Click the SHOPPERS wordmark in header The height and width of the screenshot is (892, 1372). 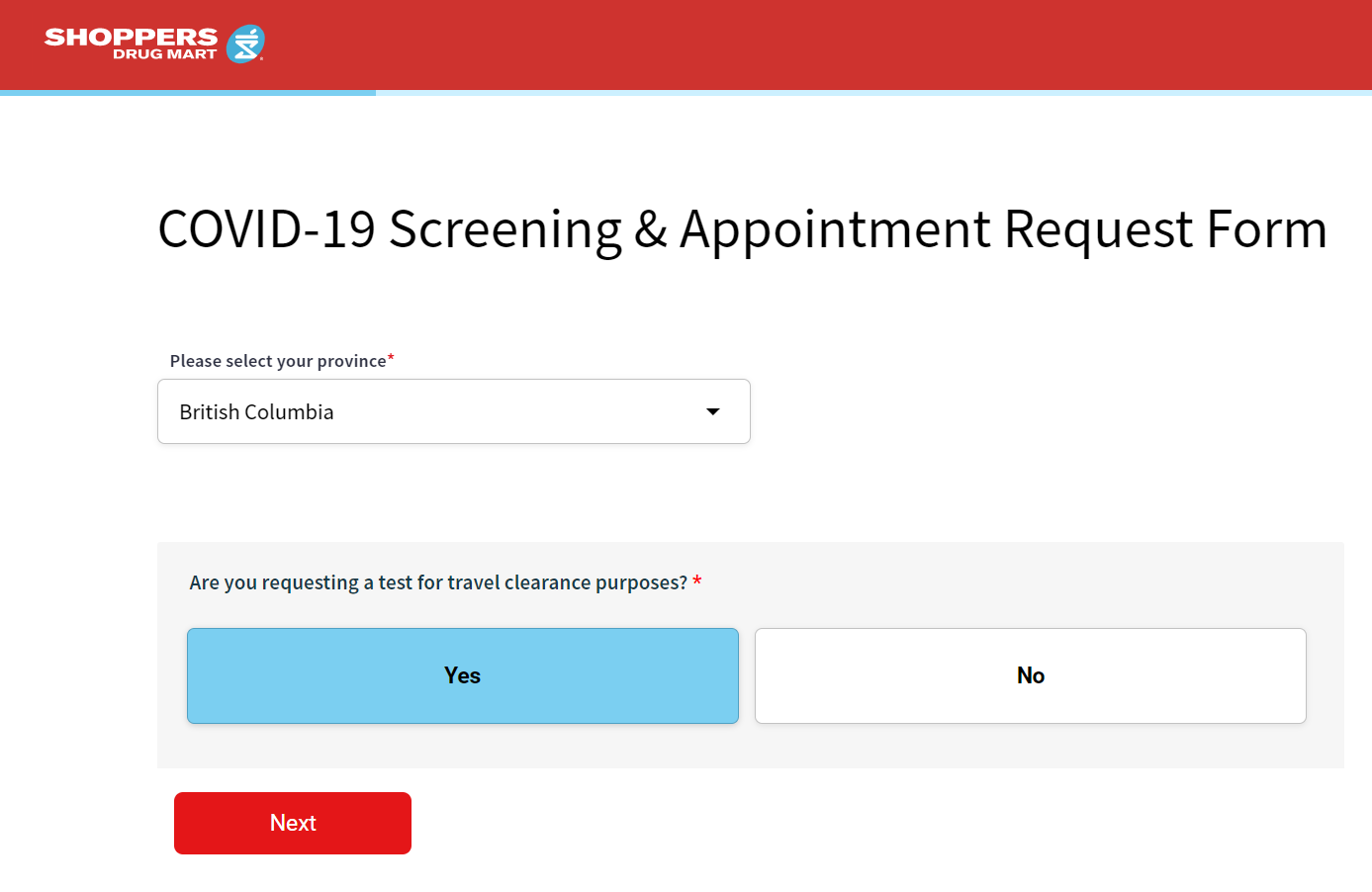[131, 37]
